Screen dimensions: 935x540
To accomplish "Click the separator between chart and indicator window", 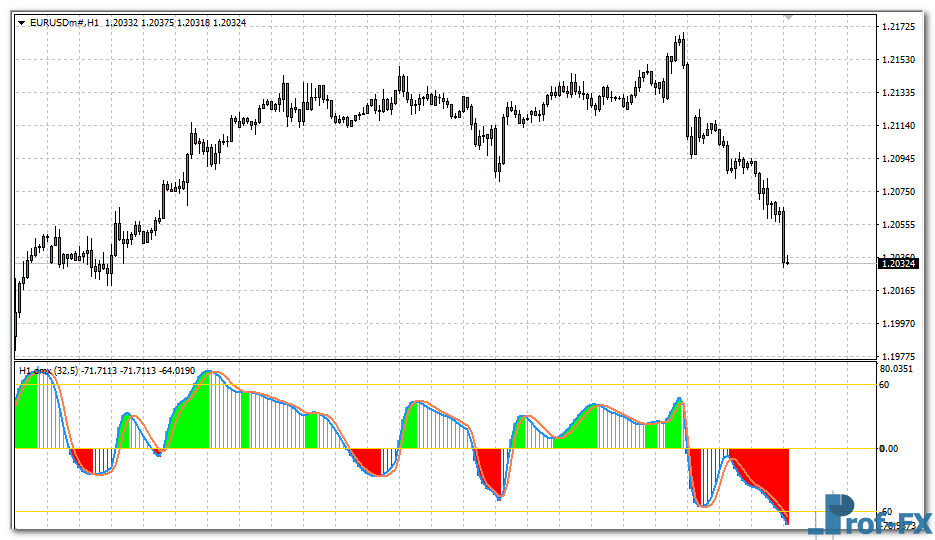I will point(440,360).
